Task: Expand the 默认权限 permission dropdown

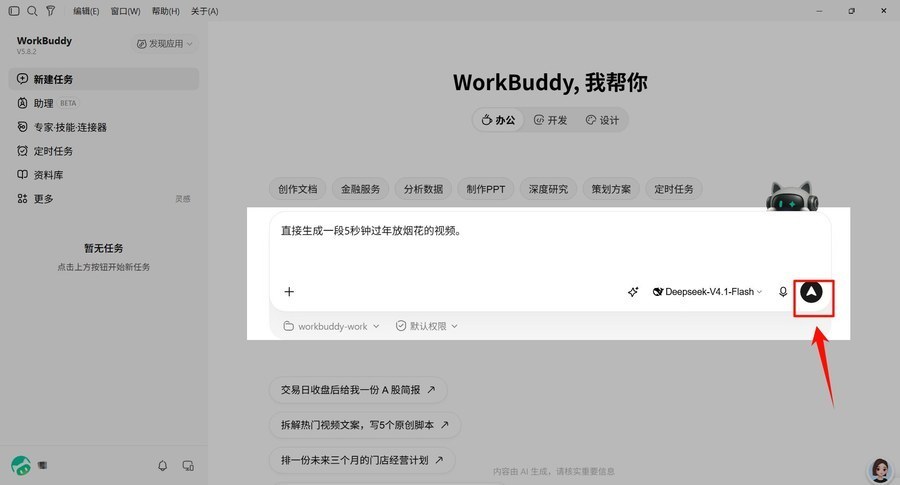Action: pos(426,326)
